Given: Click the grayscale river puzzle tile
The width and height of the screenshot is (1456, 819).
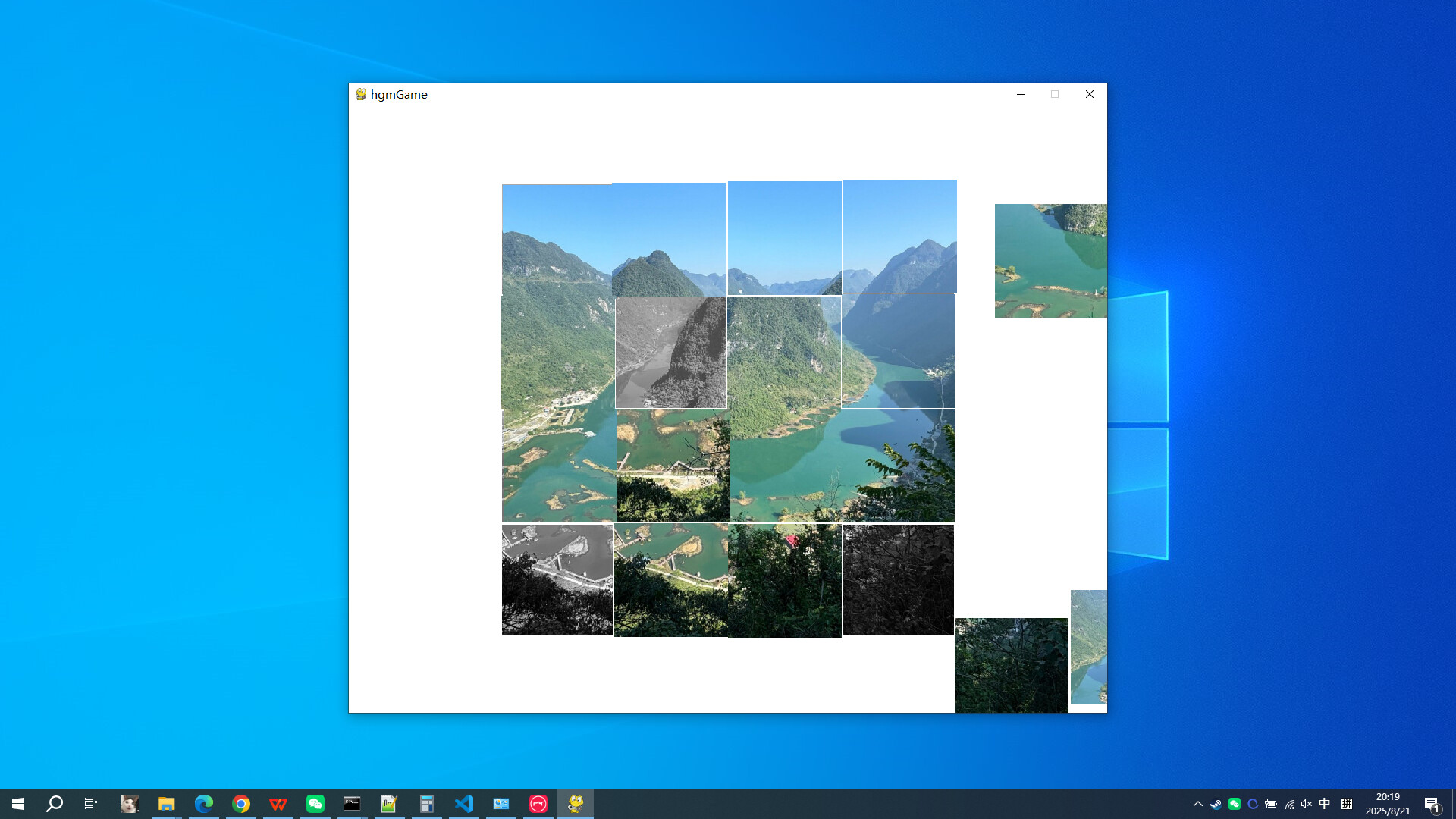Looking at the screenshot, I should (670, 351).
